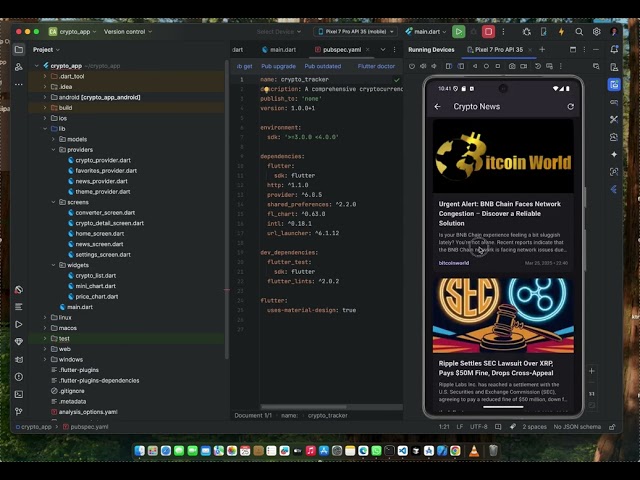Open the device selector Pixel 7 Pro dropdown

(356, 31)
